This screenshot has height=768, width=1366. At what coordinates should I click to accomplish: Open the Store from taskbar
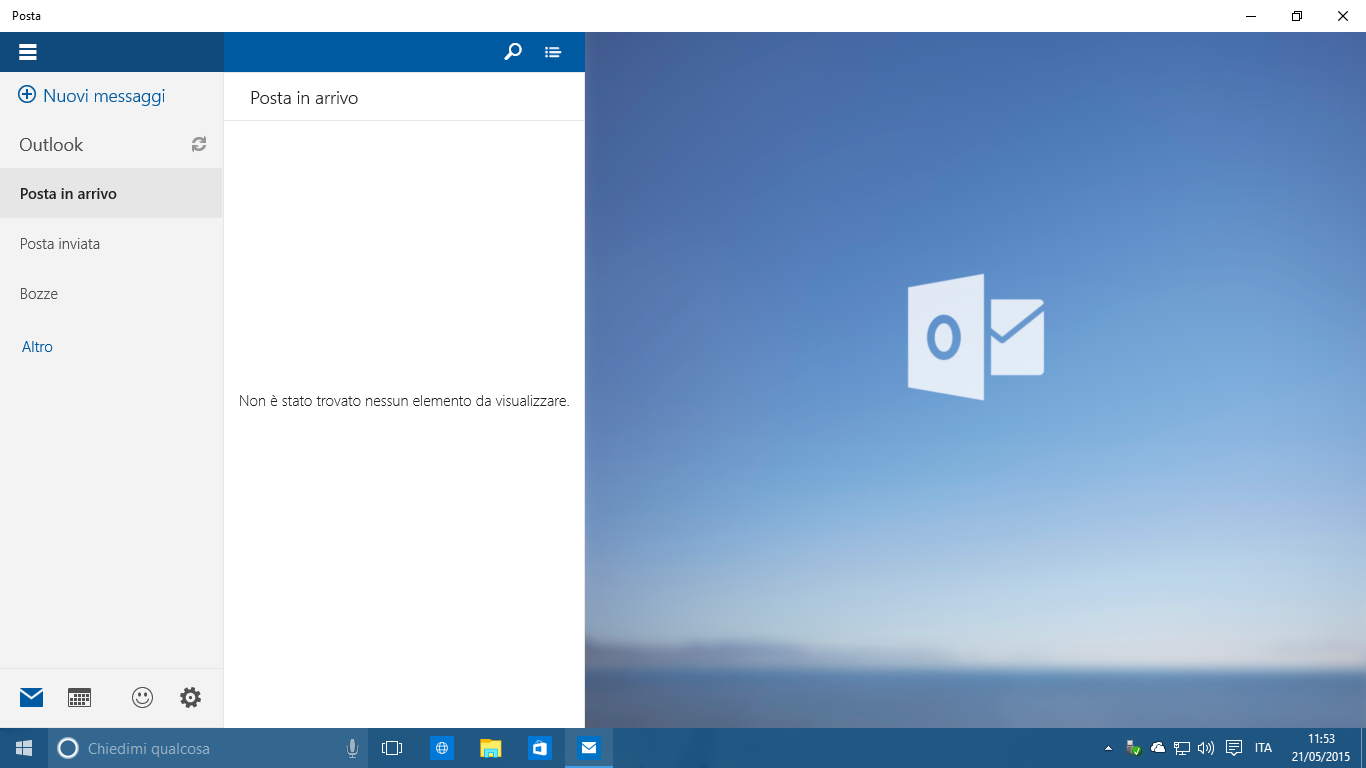click(x=539, y=748)
